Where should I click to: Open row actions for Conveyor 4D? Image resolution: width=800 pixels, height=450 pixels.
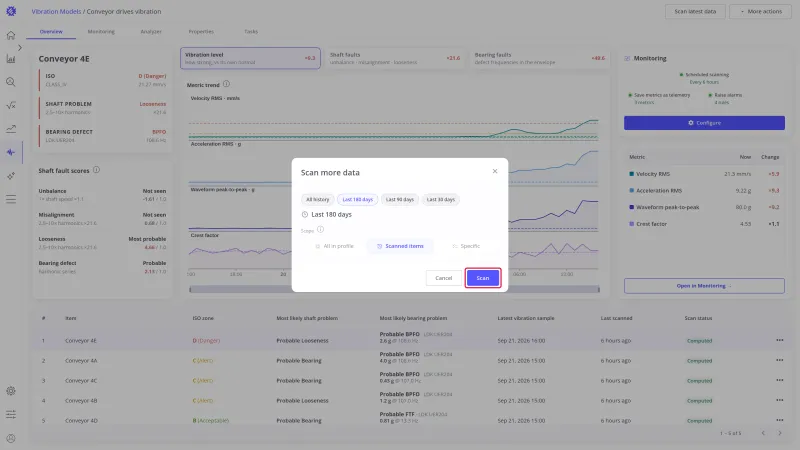point(780,420)
